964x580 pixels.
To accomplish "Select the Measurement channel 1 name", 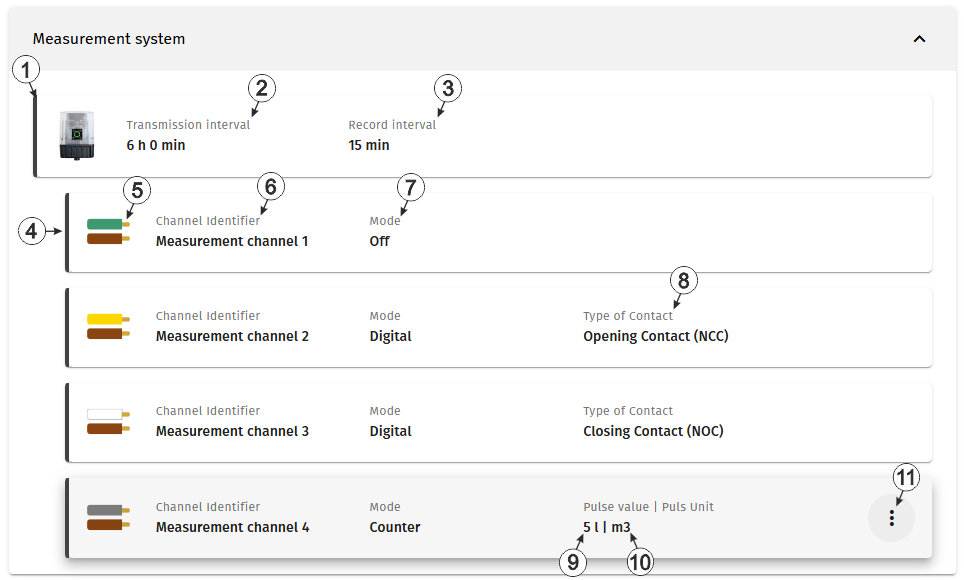I will 232,241.
